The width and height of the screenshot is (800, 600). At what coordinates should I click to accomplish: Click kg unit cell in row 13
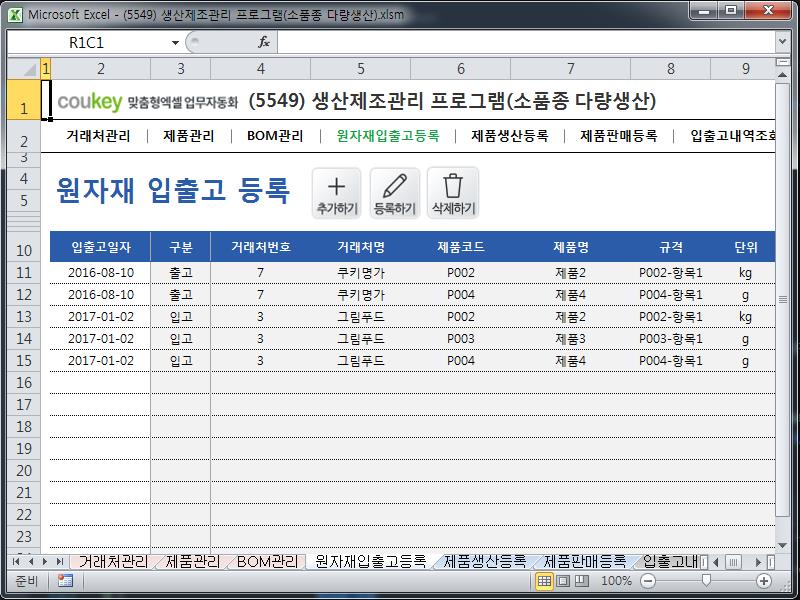point(745,317)
